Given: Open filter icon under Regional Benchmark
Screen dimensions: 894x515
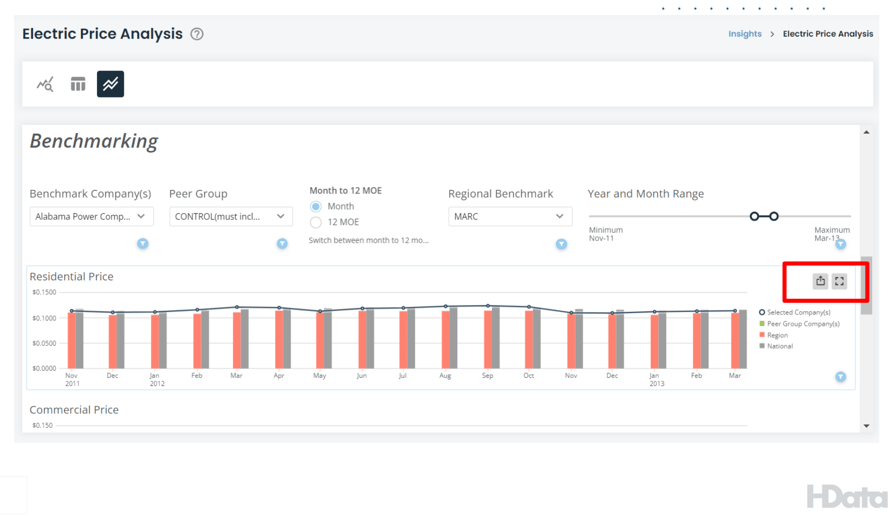Looking at the screenshot, I should coord(562,244).
